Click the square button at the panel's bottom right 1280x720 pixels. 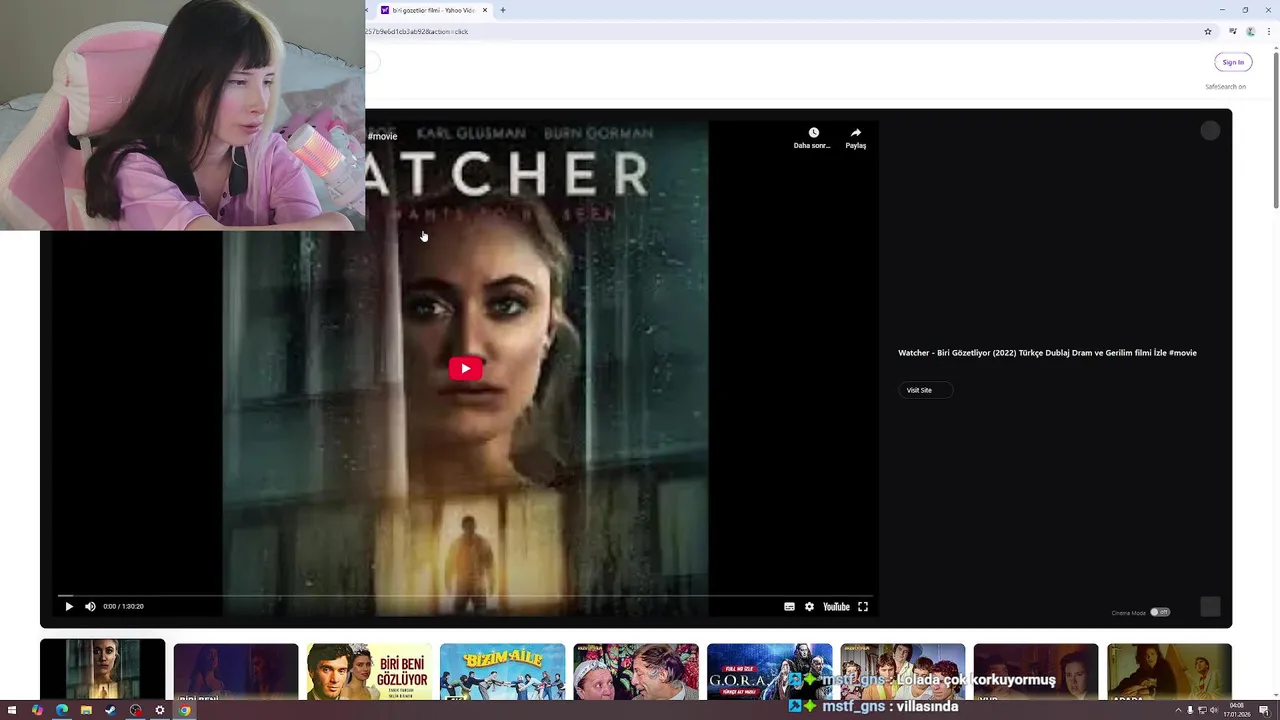(x=1210, y=607)
